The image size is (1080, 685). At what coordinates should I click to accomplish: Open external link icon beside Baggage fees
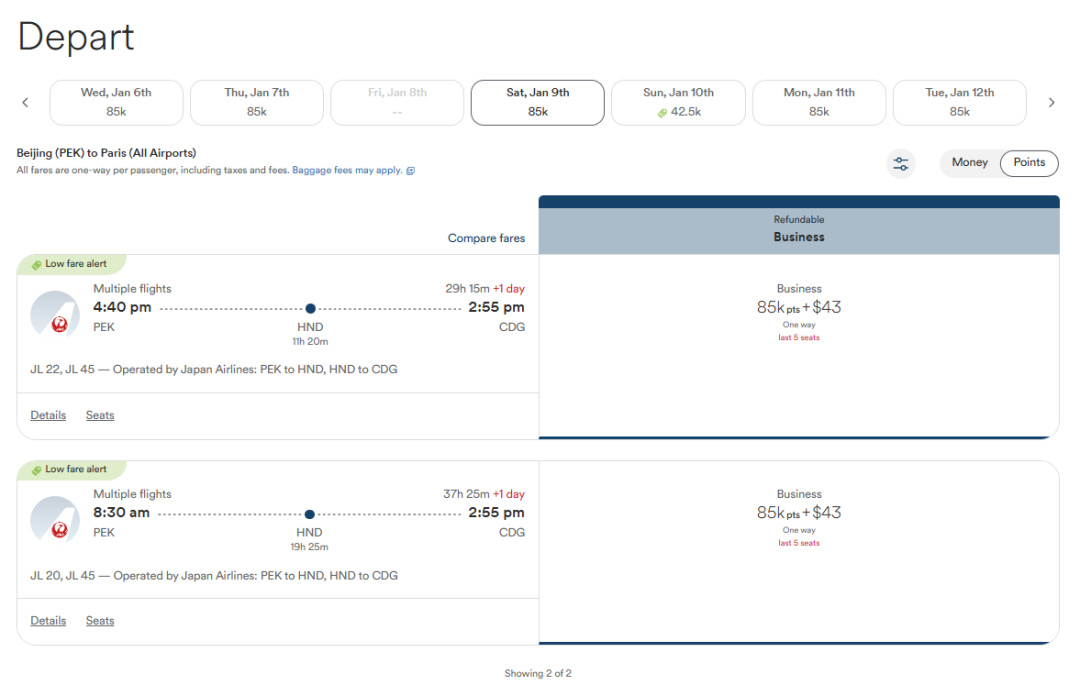click(x=411, y=171)
